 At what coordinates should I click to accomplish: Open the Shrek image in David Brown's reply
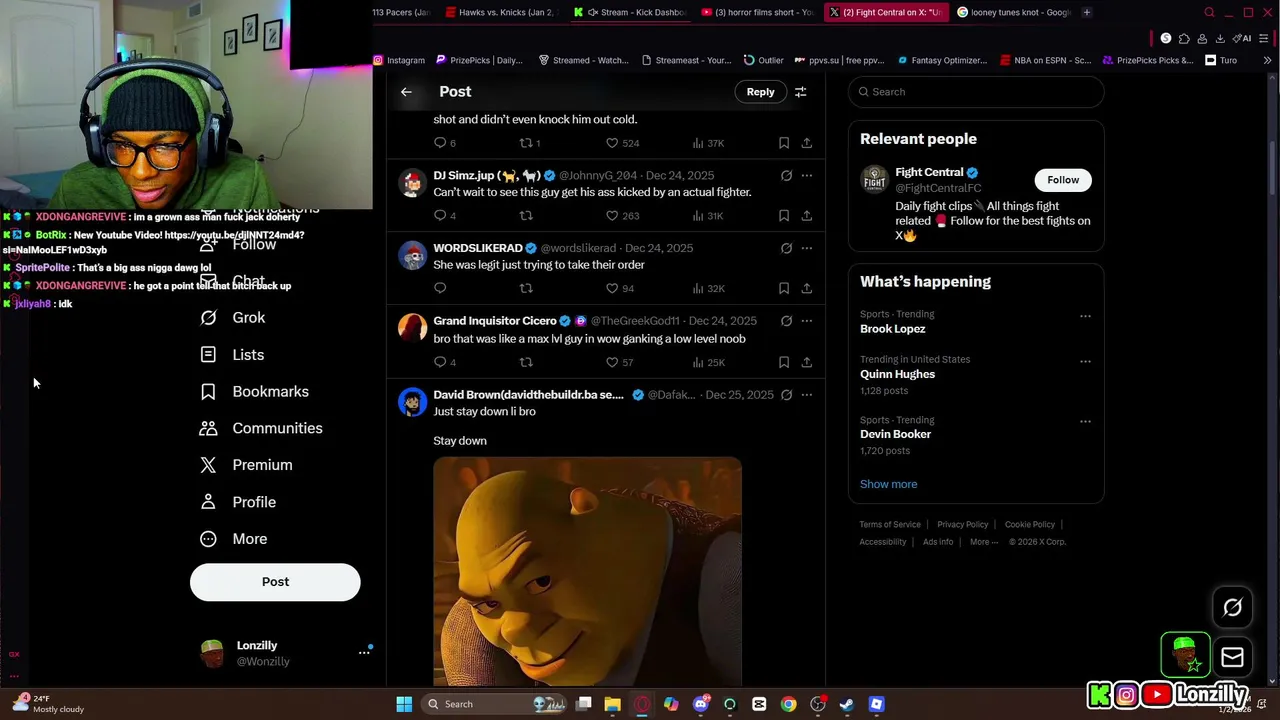[588, 571]
